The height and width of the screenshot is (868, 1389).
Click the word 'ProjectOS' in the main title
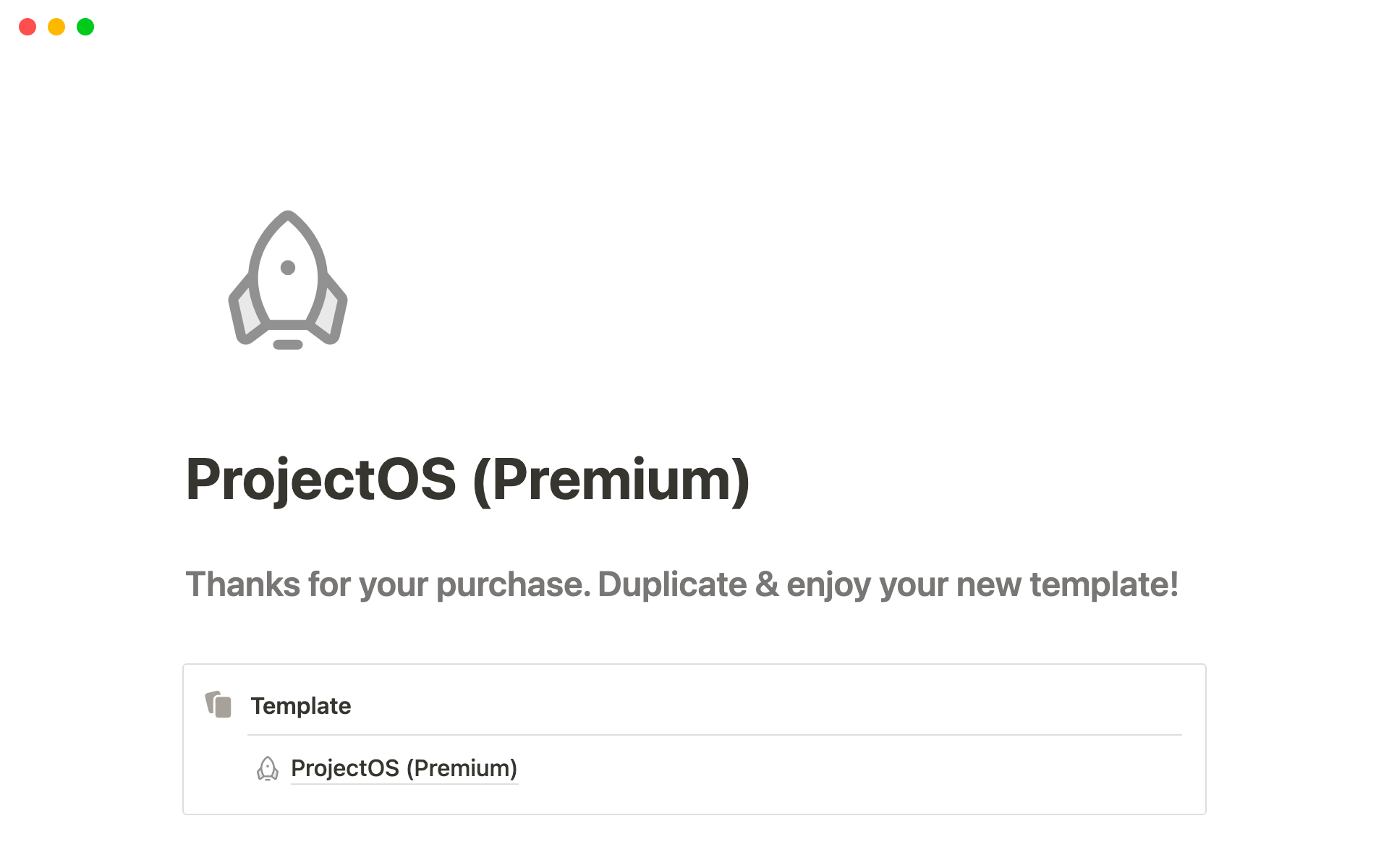[320, 480]
